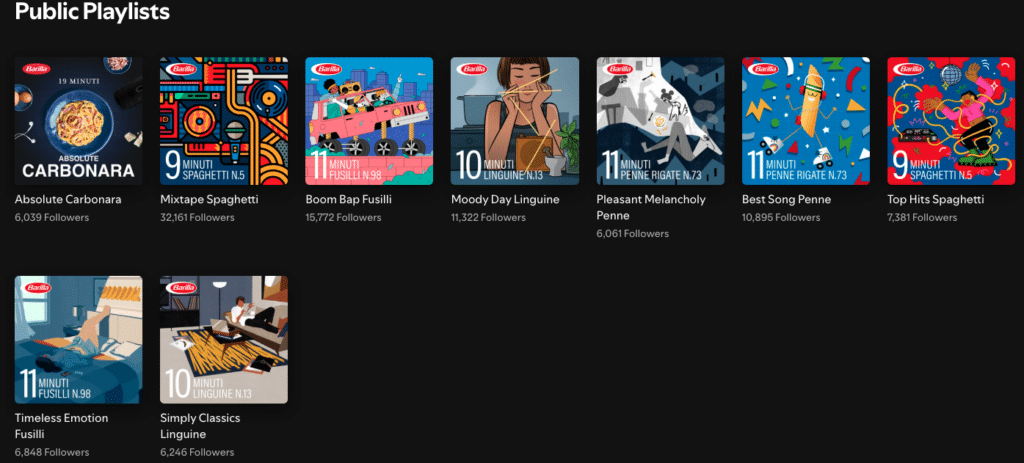Viewport: 1024px width, 463px height.
Task: Click the "Public Playlists" section heading
Action: pos(92,13)
